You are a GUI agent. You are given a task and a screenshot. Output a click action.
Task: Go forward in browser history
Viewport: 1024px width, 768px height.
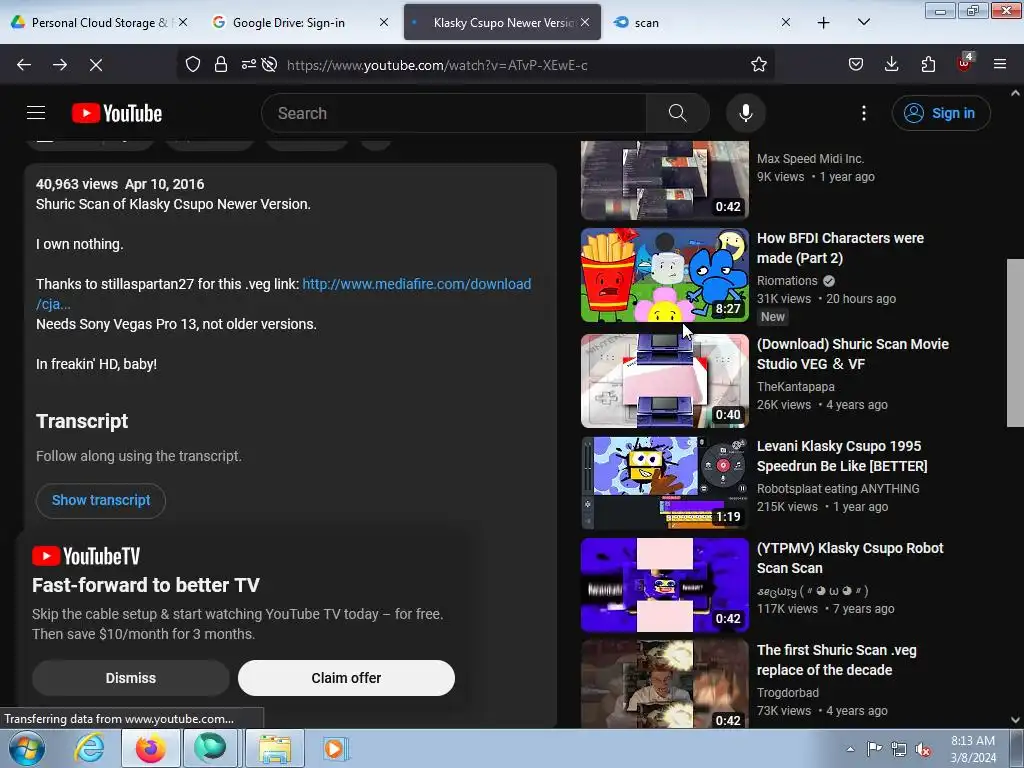[x=60, y=65]
